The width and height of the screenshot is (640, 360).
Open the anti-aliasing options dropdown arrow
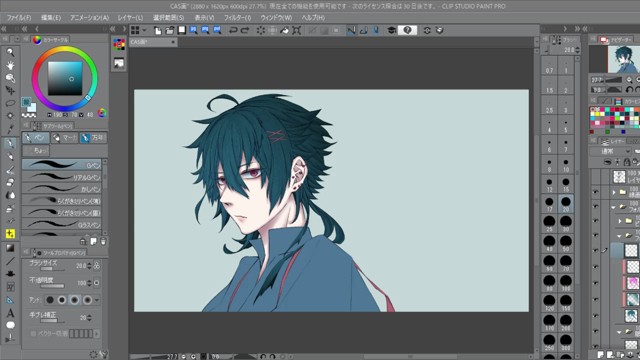pos(97,300)
